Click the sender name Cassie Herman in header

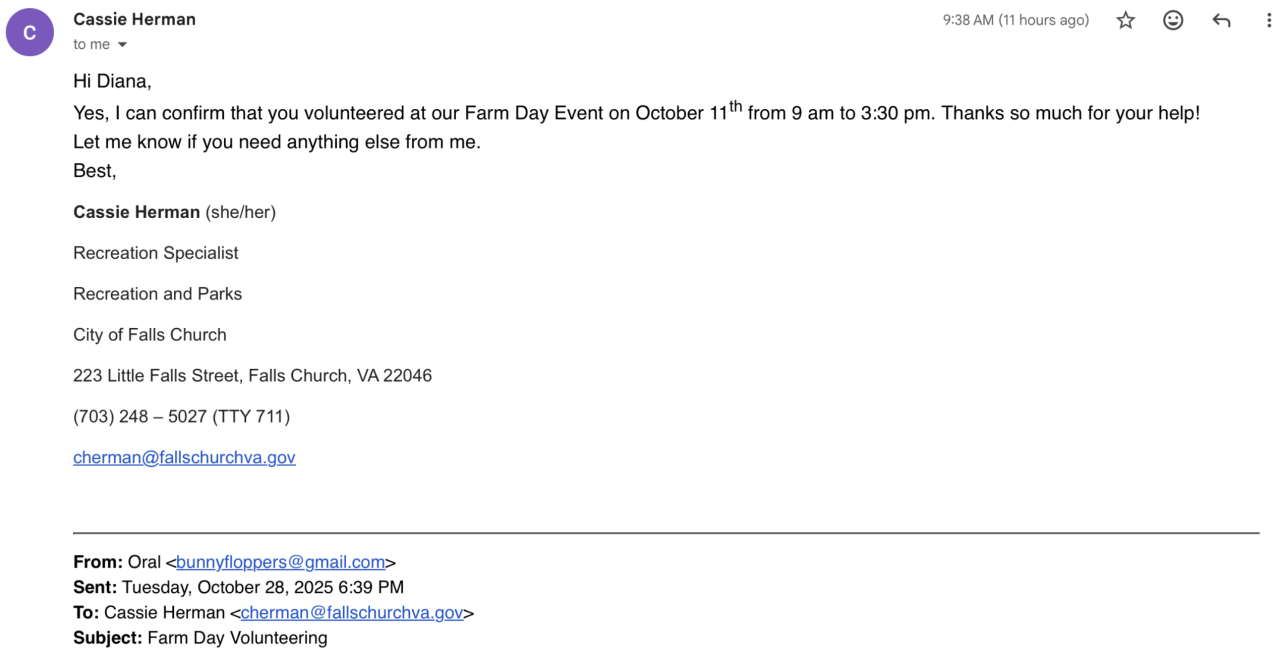pos(134,19)
